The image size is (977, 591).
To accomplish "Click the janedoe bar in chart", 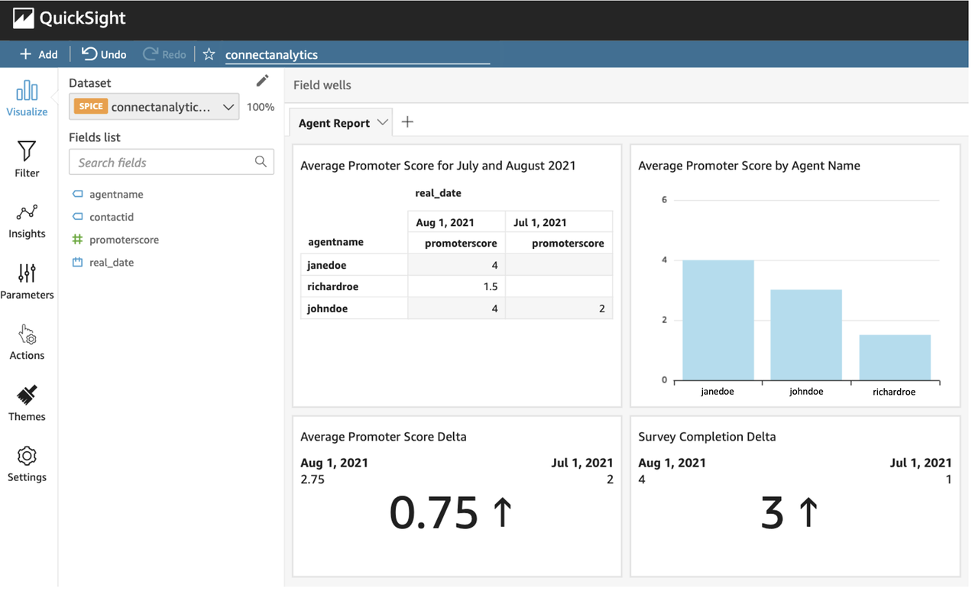I will (717, 319).
